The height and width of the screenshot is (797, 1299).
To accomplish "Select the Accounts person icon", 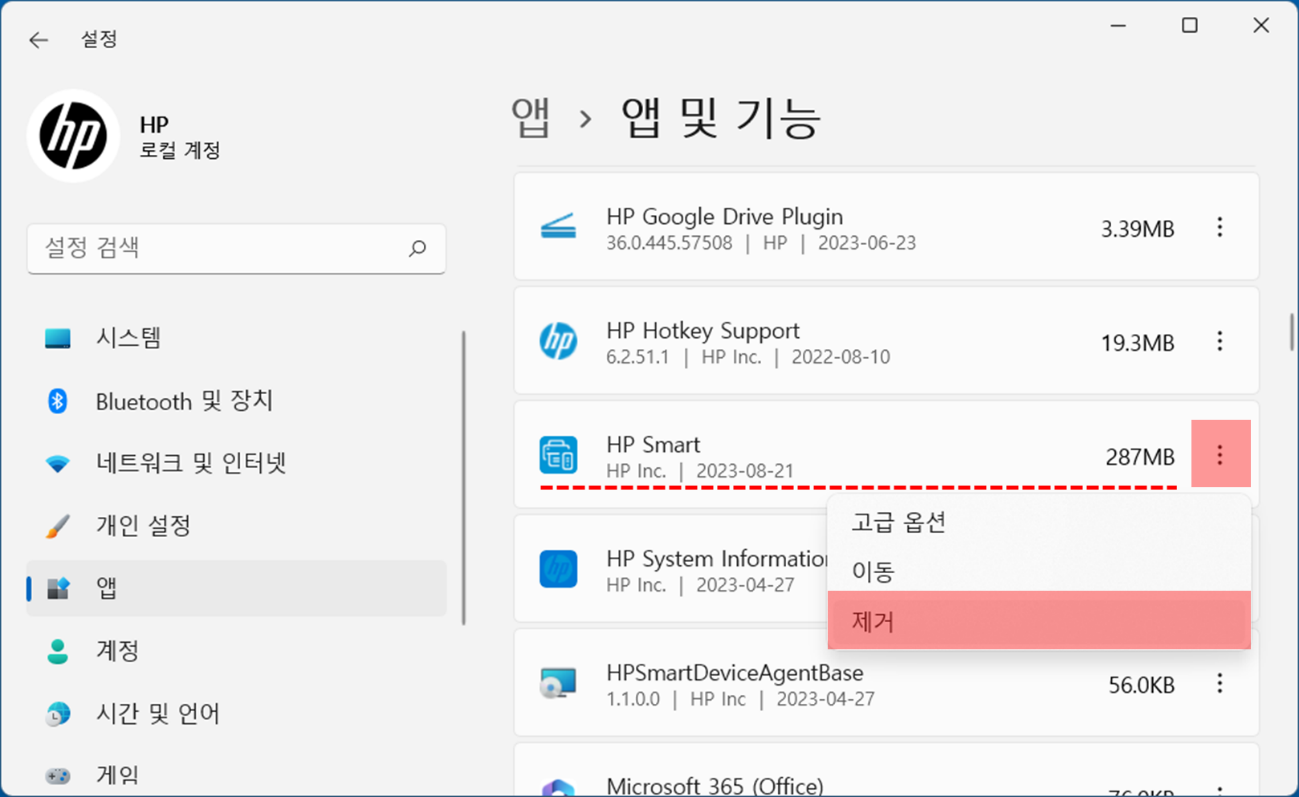I will [x=58, y=651].
